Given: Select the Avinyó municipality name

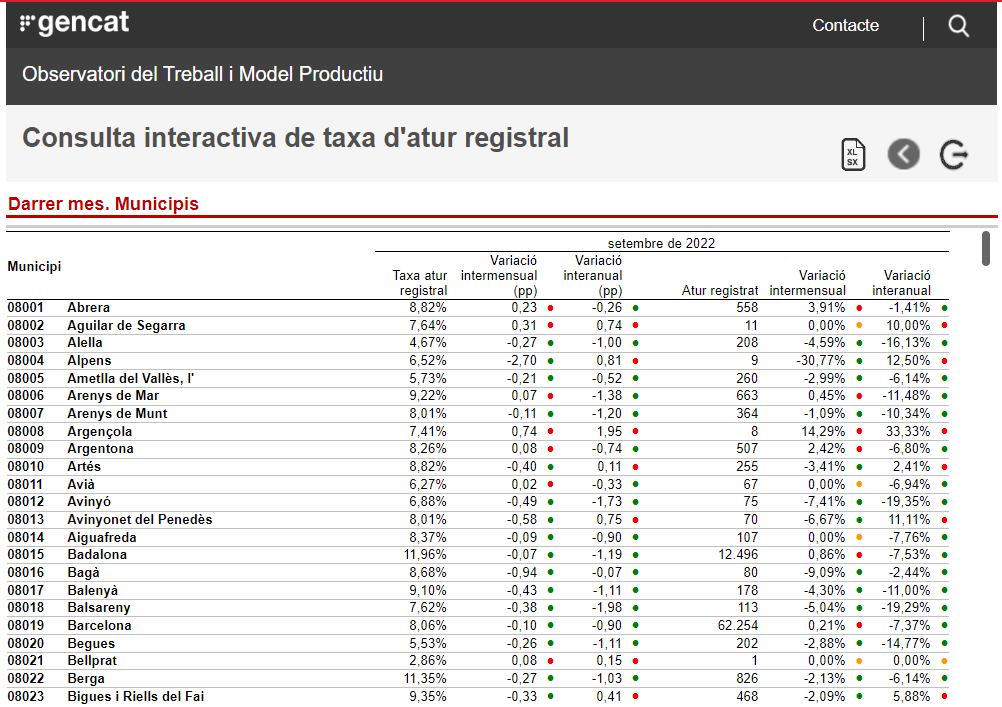Looking at the screenshot, I should (89, 502).
